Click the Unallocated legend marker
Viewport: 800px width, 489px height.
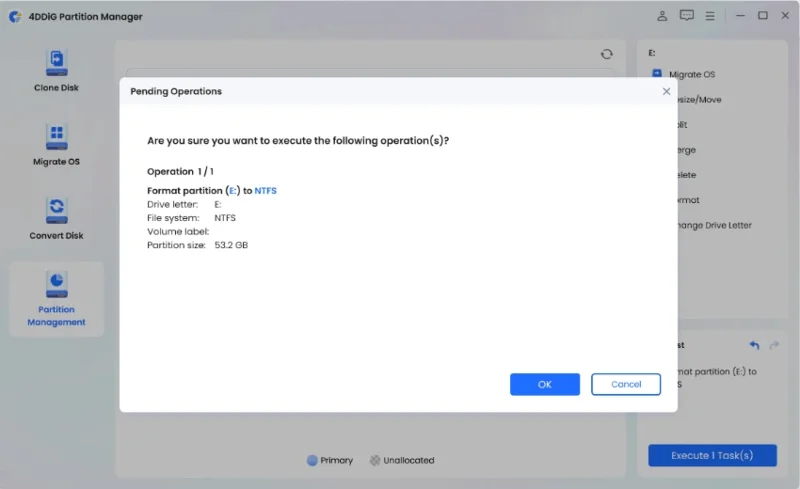click(x=375, y=460)
